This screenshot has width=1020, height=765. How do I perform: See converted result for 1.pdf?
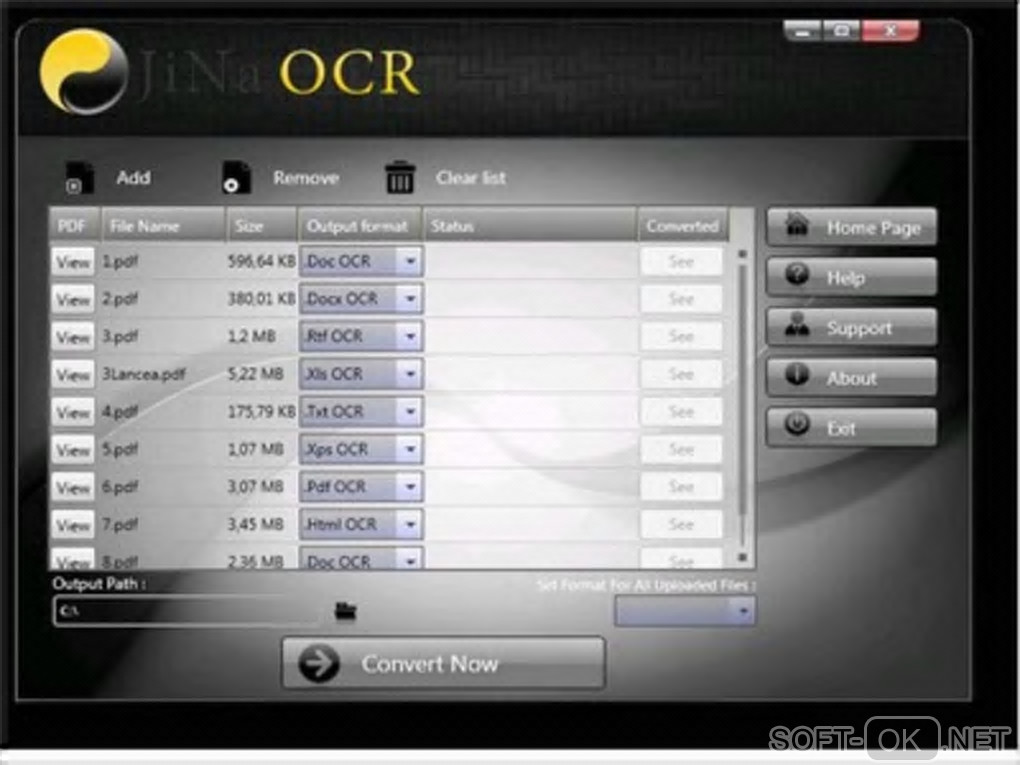coord(681,262)
